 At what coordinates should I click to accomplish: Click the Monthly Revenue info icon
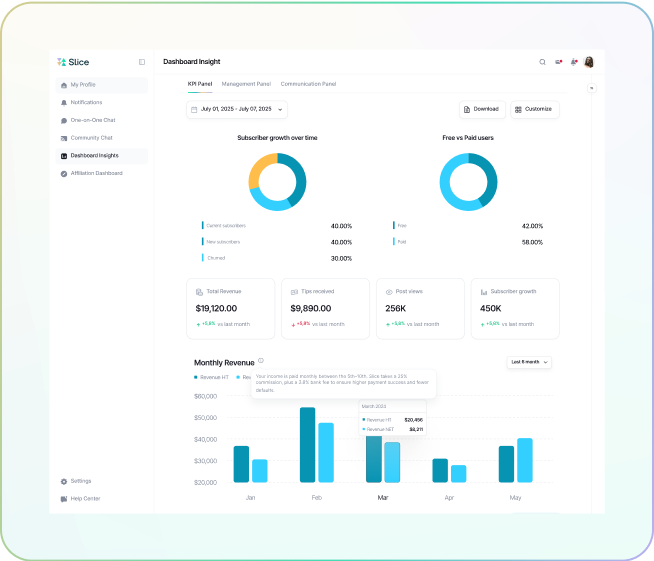point(261,360)
